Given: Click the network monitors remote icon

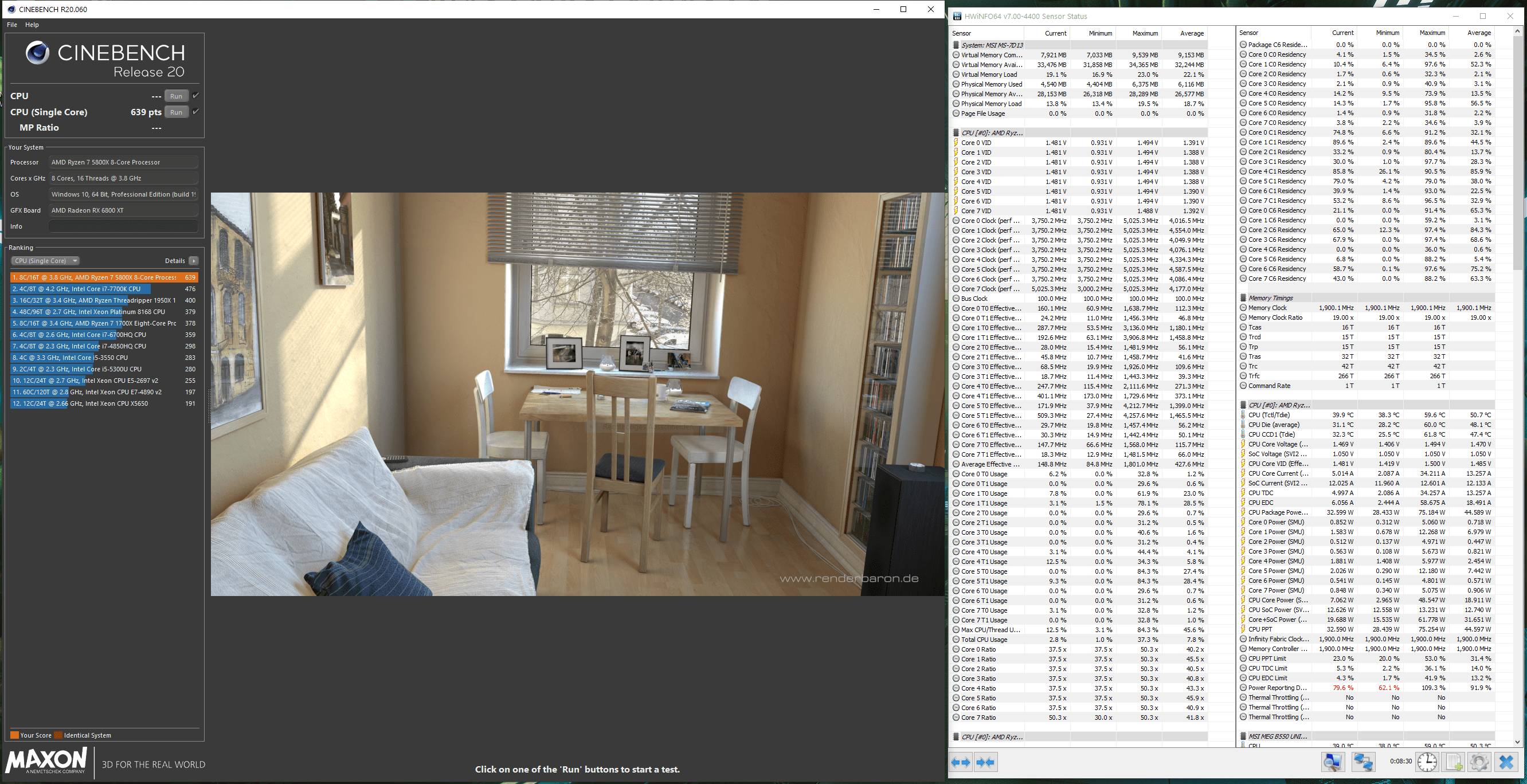Looking at the screenshot, I should click(1363, 762).
